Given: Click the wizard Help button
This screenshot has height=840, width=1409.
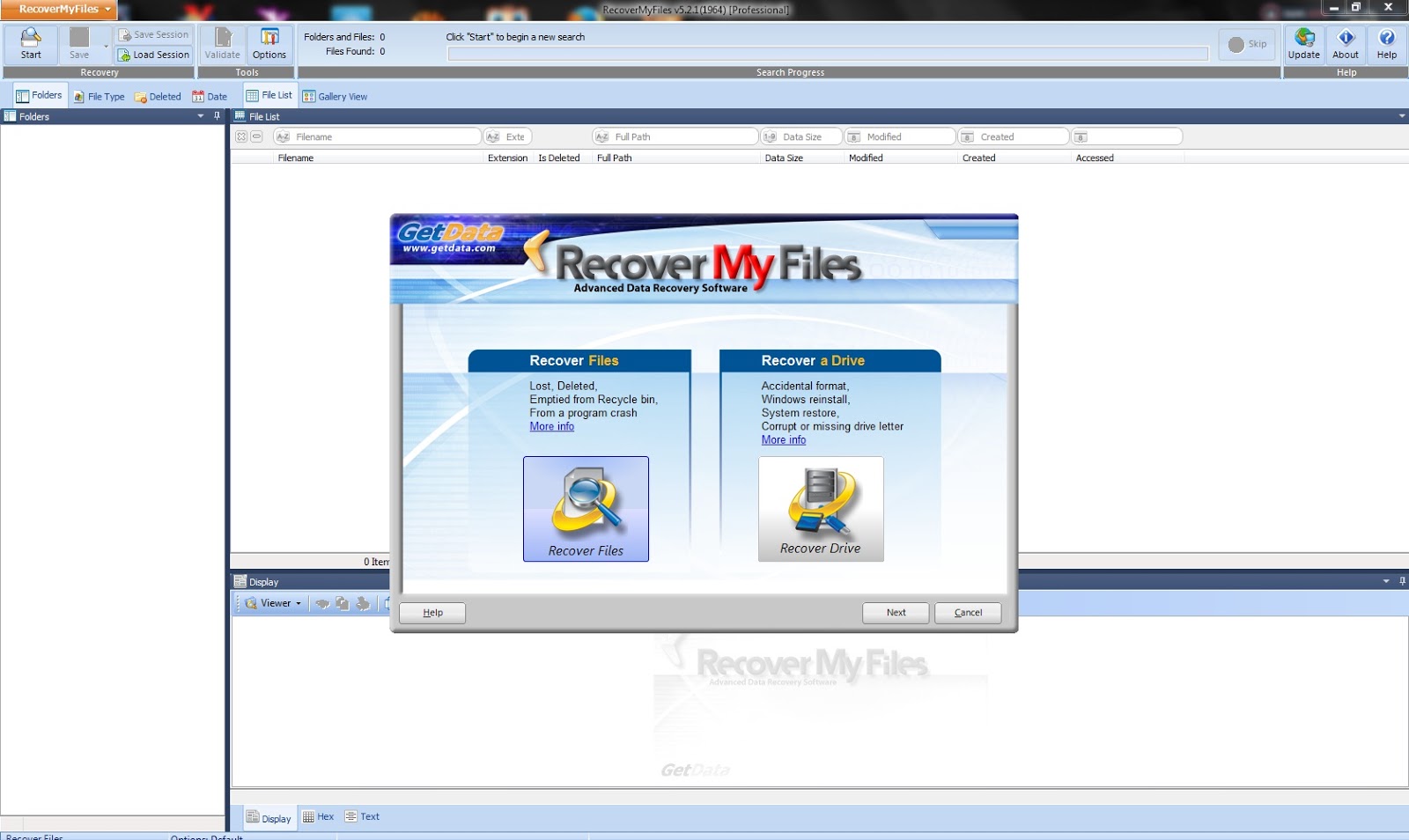Looking at the screenshot, I should pos(432,613).
